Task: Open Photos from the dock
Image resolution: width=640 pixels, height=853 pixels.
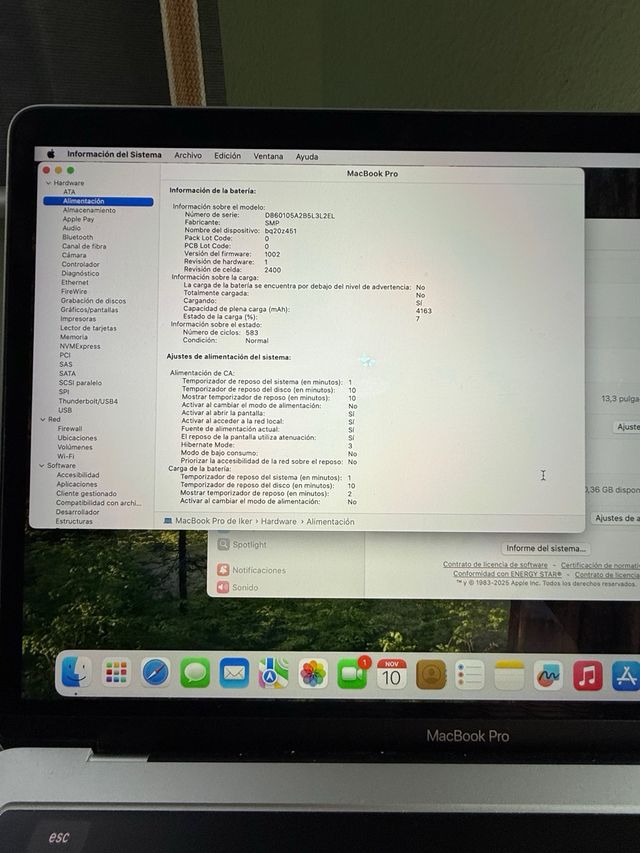Action: [x=313, y=674]
